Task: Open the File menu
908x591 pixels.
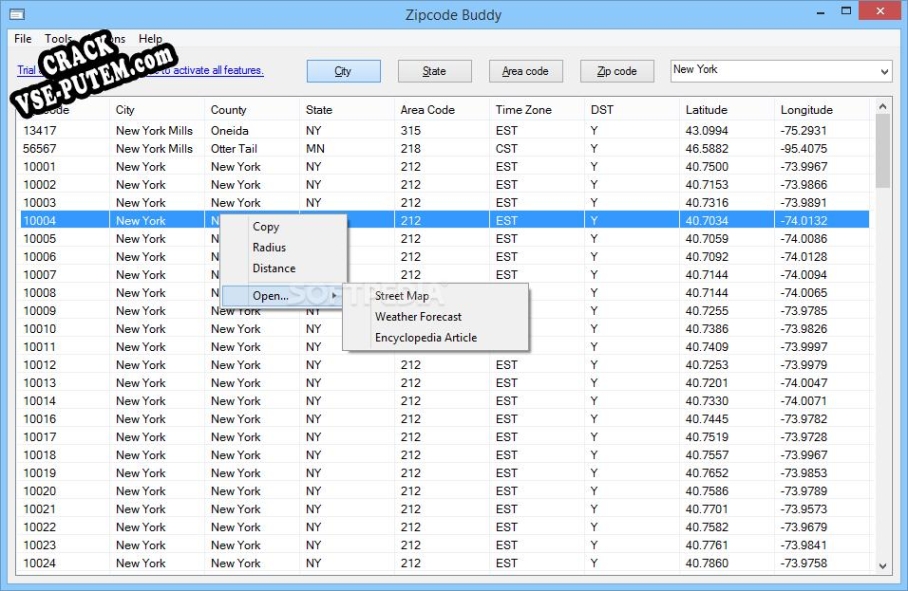Action: [22, 39]
